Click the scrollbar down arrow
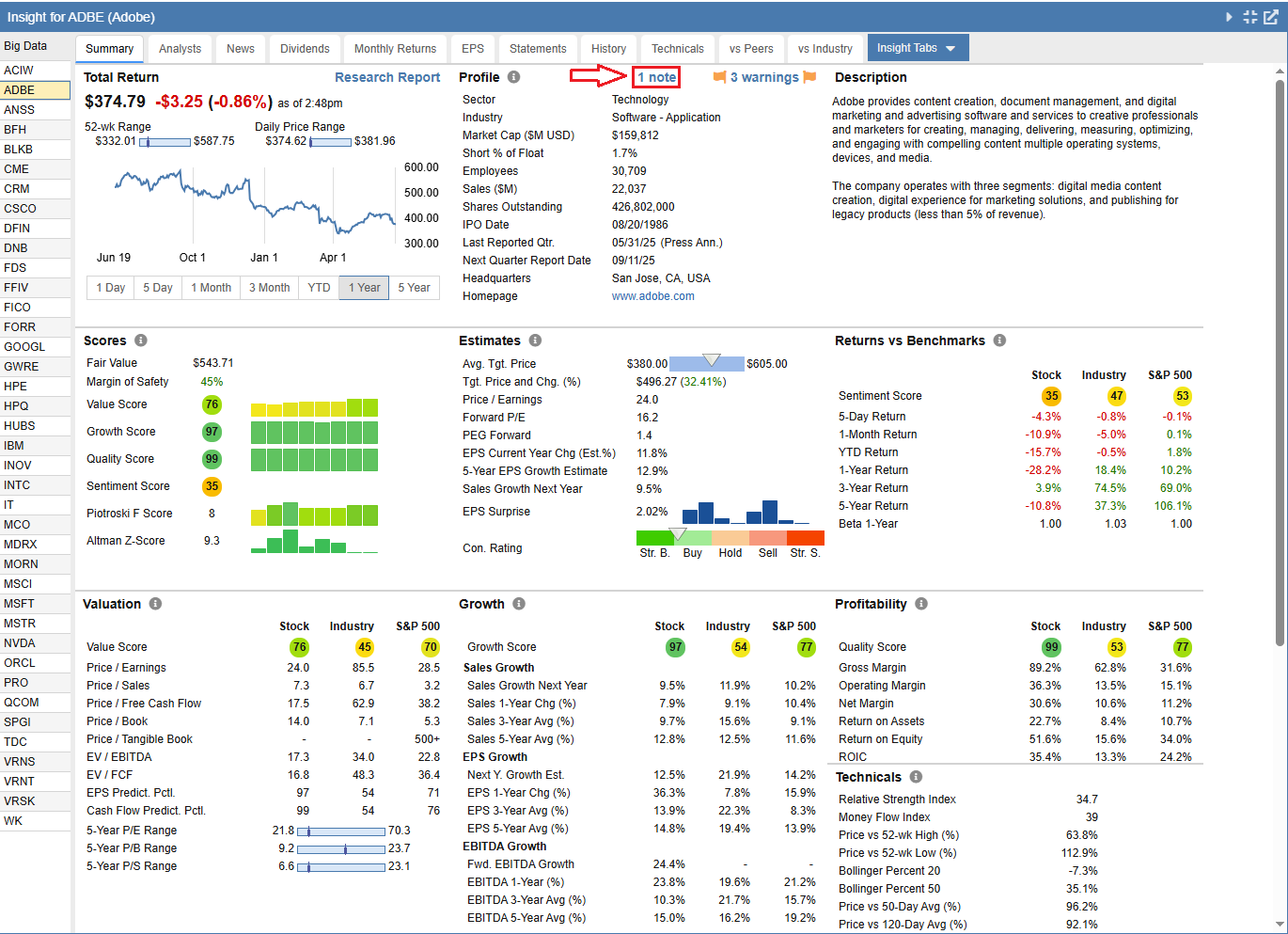1288x934 pixels. point(1280,925)
